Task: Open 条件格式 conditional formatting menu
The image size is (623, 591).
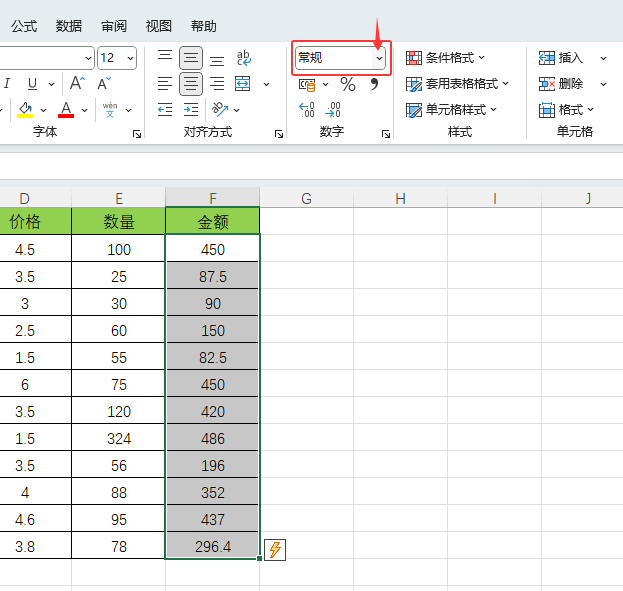Action: (x=445, y=58)
